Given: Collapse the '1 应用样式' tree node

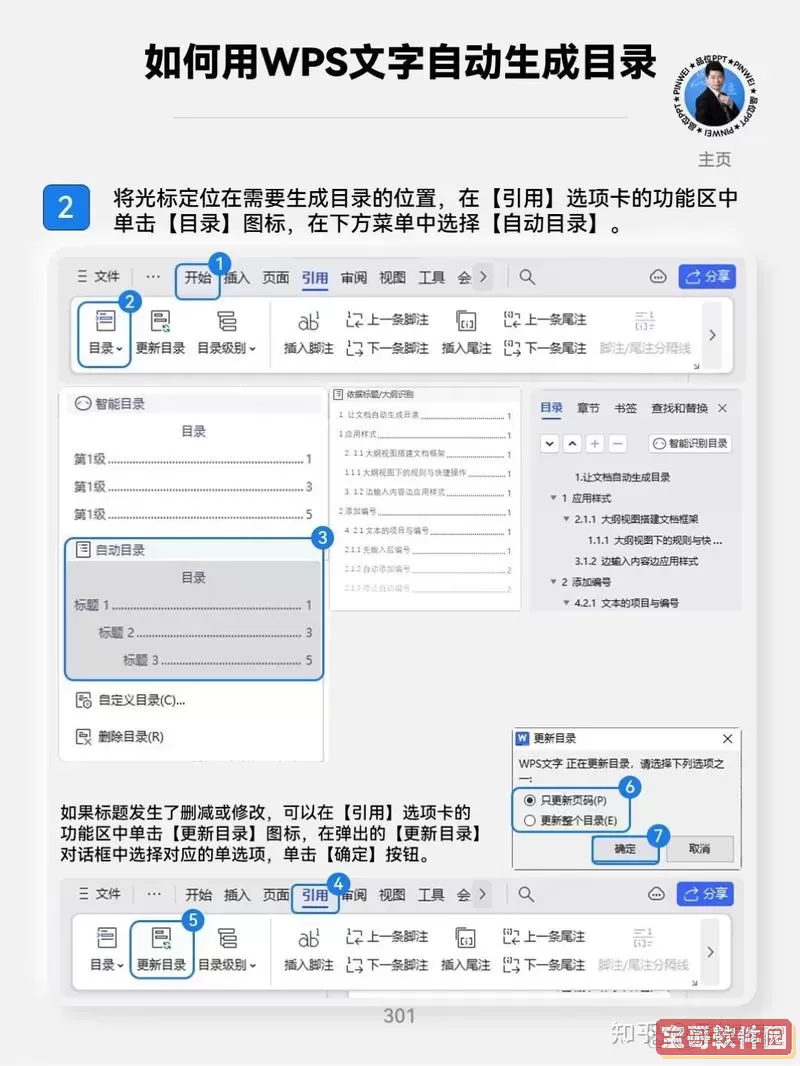Looking at the screenshot, I should 553,498.
